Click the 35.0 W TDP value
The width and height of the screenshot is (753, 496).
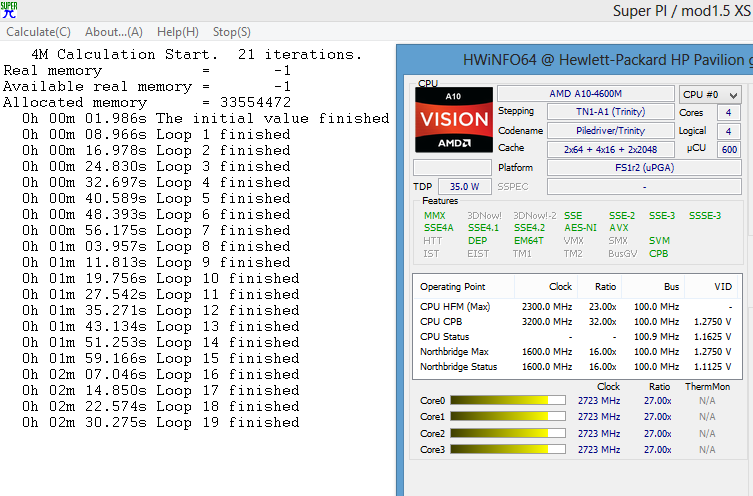coord(464,186)
